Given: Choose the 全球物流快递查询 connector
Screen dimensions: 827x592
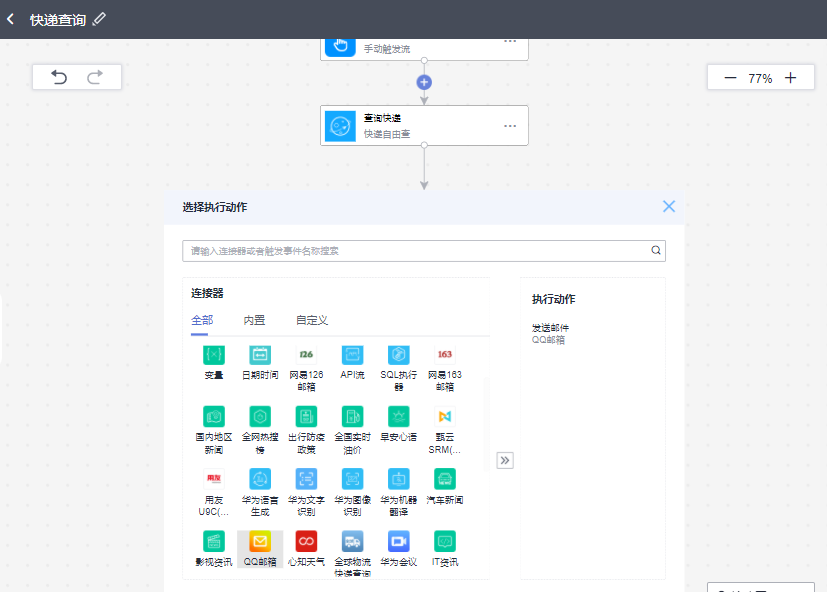Looking at the screenshot, I should [352, 554].
